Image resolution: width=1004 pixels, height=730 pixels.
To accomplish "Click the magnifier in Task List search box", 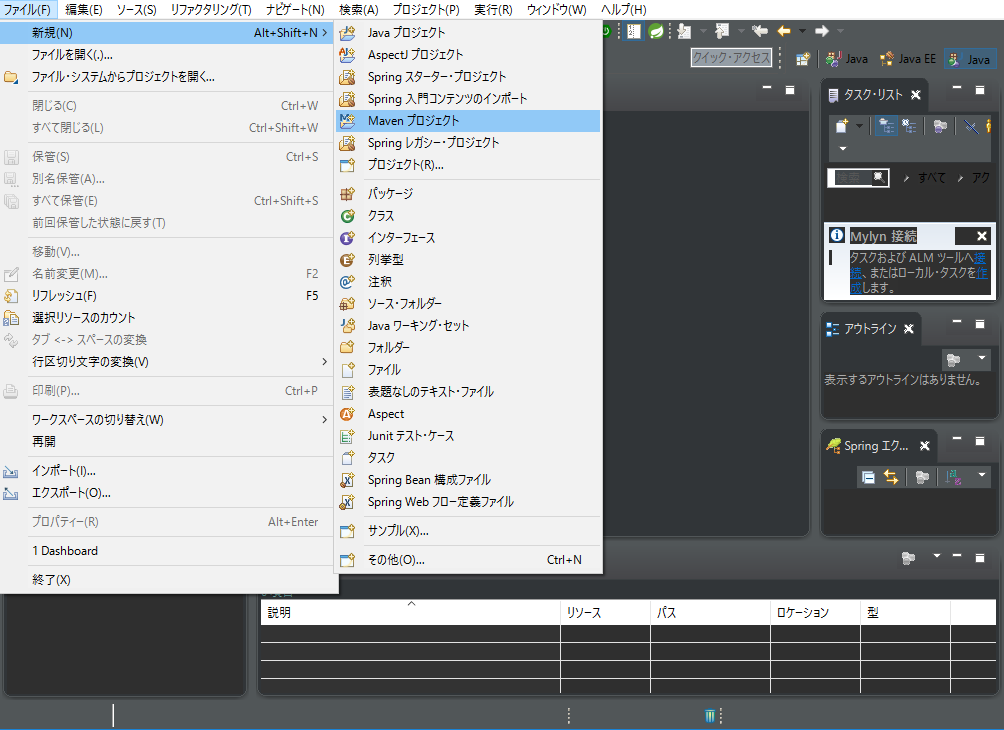I will pyautogui.click(x=880, y=177).
